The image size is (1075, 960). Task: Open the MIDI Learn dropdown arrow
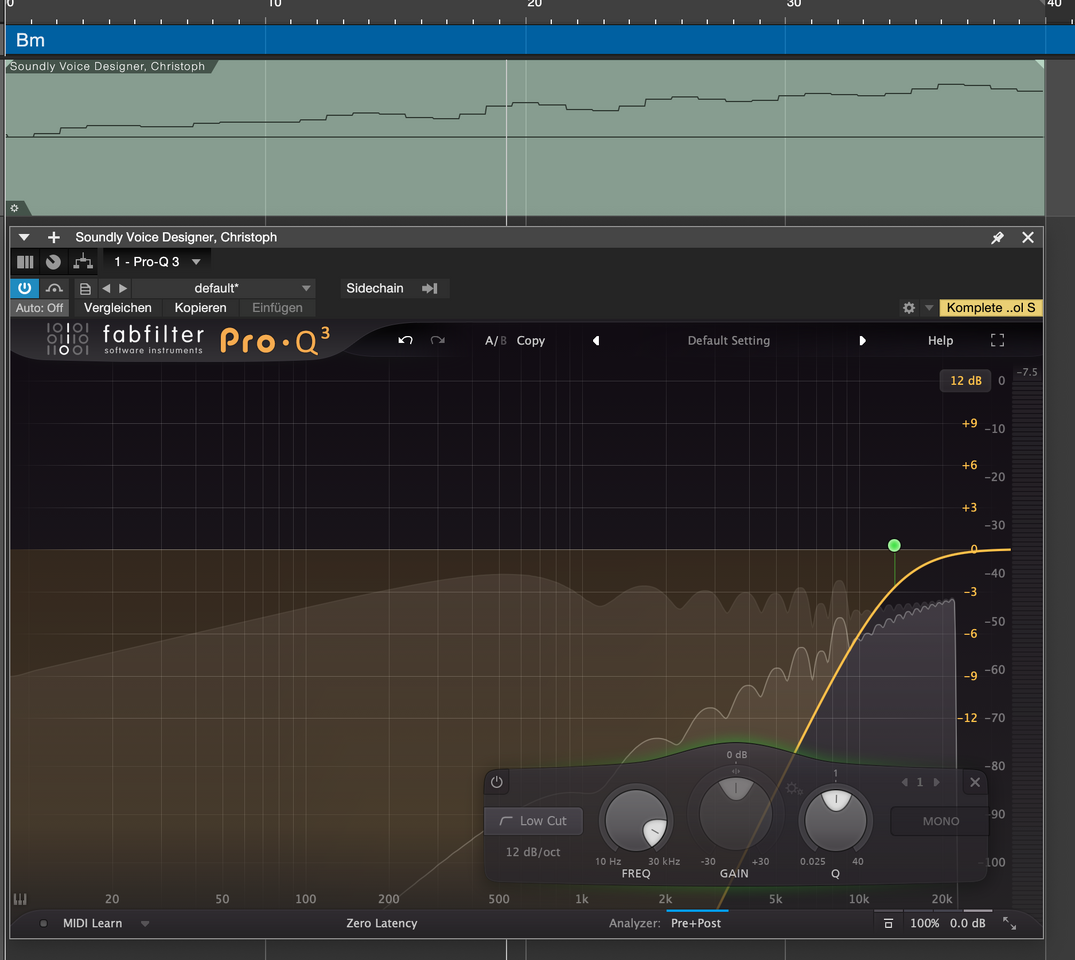145,924
